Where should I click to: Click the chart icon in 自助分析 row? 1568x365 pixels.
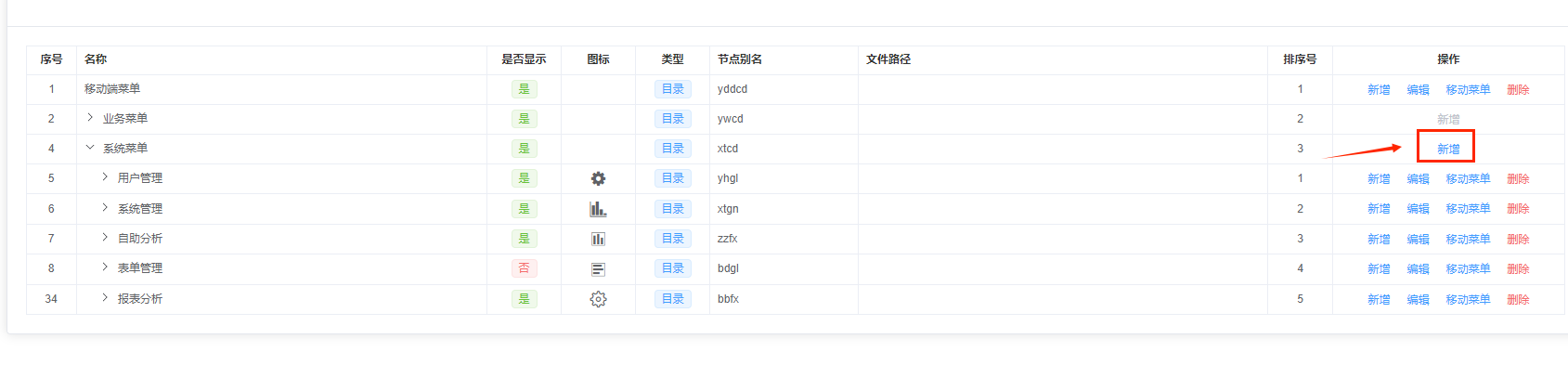[x=598, y=239]
